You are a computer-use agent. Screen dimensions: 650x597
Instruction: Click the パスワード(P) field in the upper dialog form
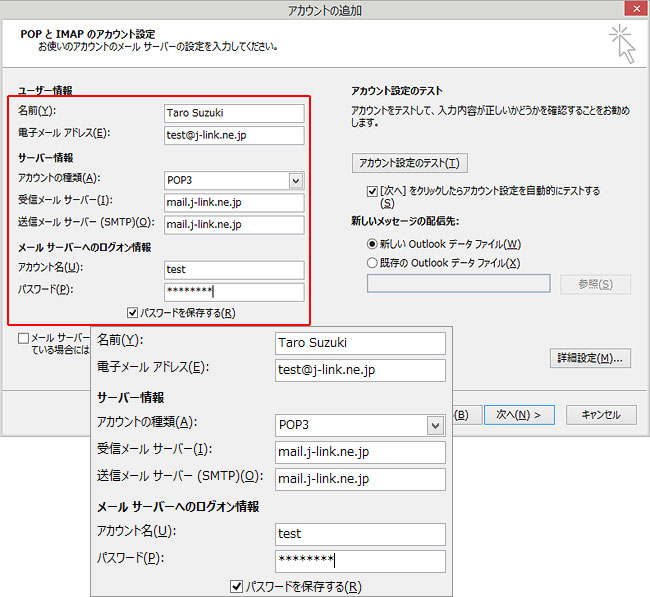pyautogui.click(x=234, y=292)
